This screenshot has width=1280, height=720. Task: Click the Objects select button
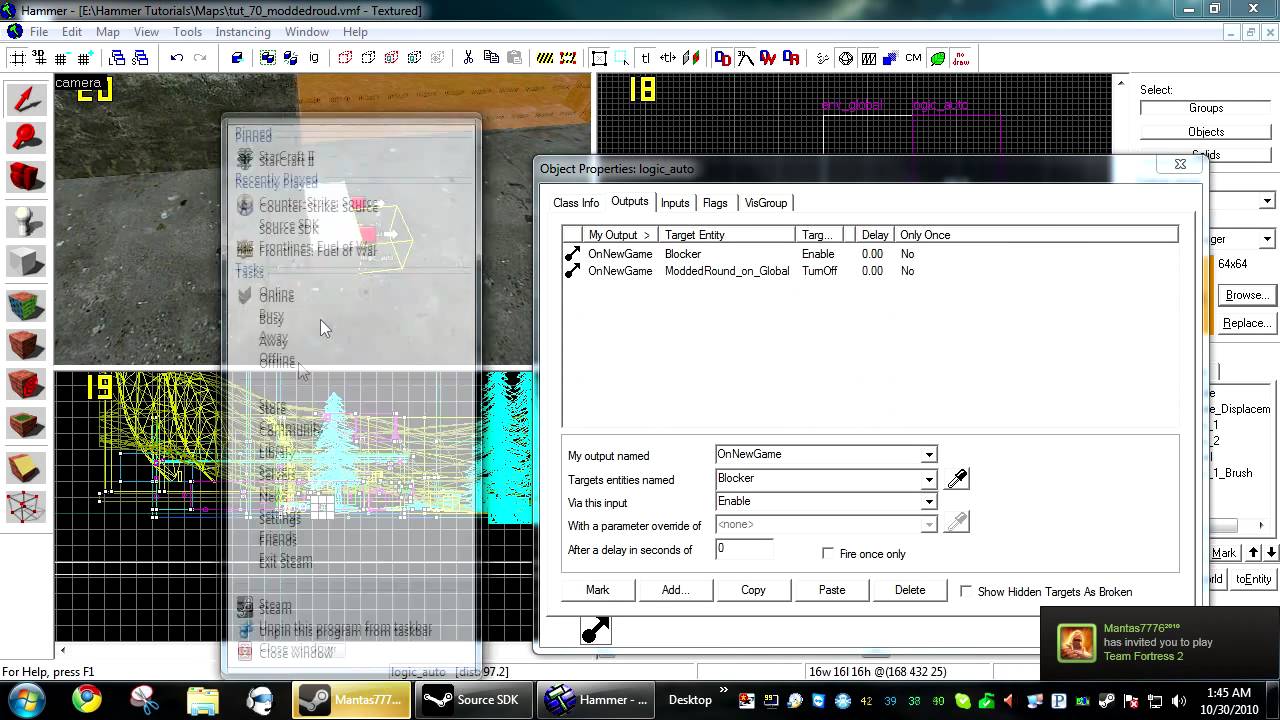pyautogui.click(x=1206, y=132)
